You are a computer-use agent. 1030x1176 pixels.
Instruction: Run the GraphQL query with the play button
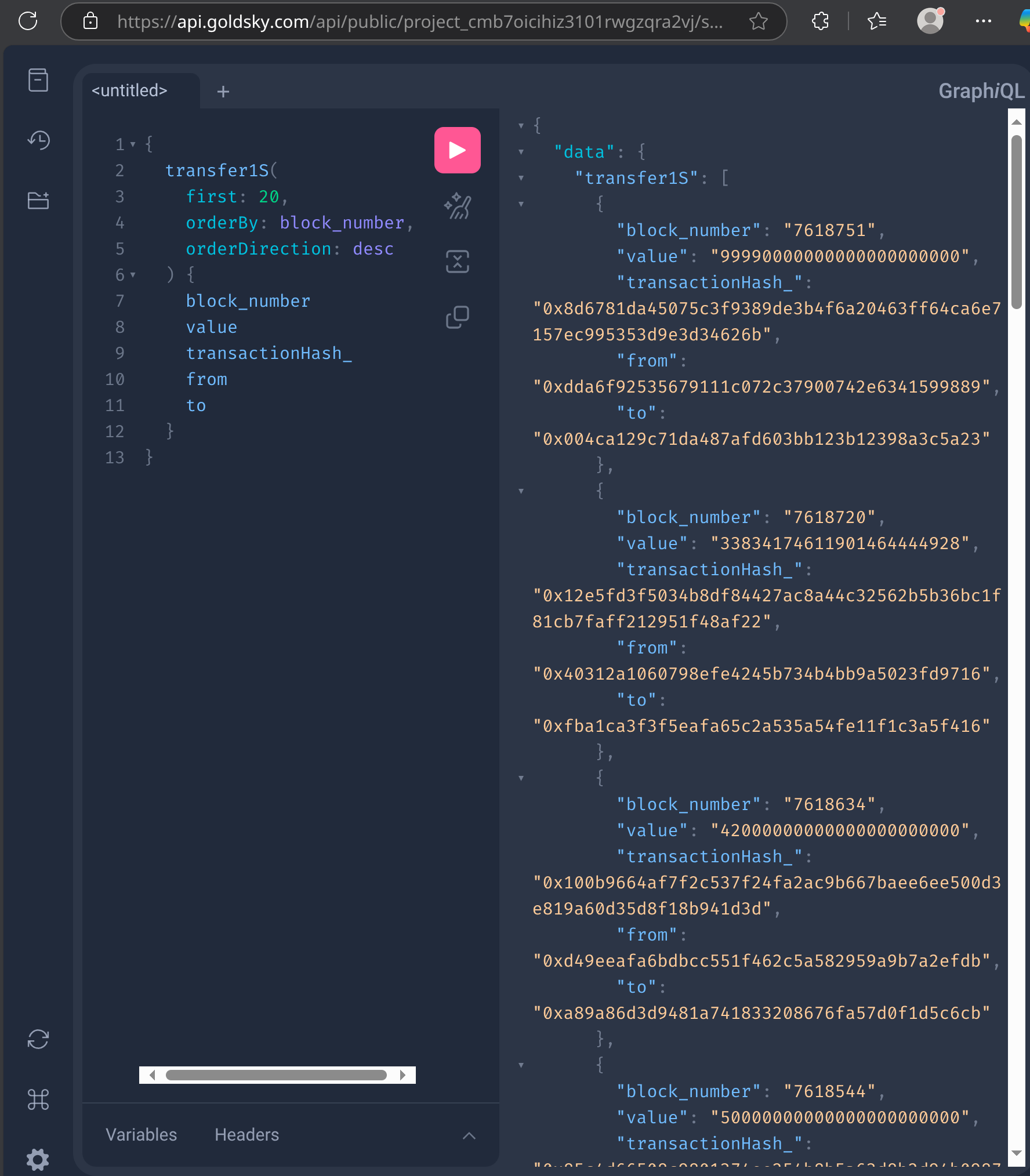(x=457, y=150)
